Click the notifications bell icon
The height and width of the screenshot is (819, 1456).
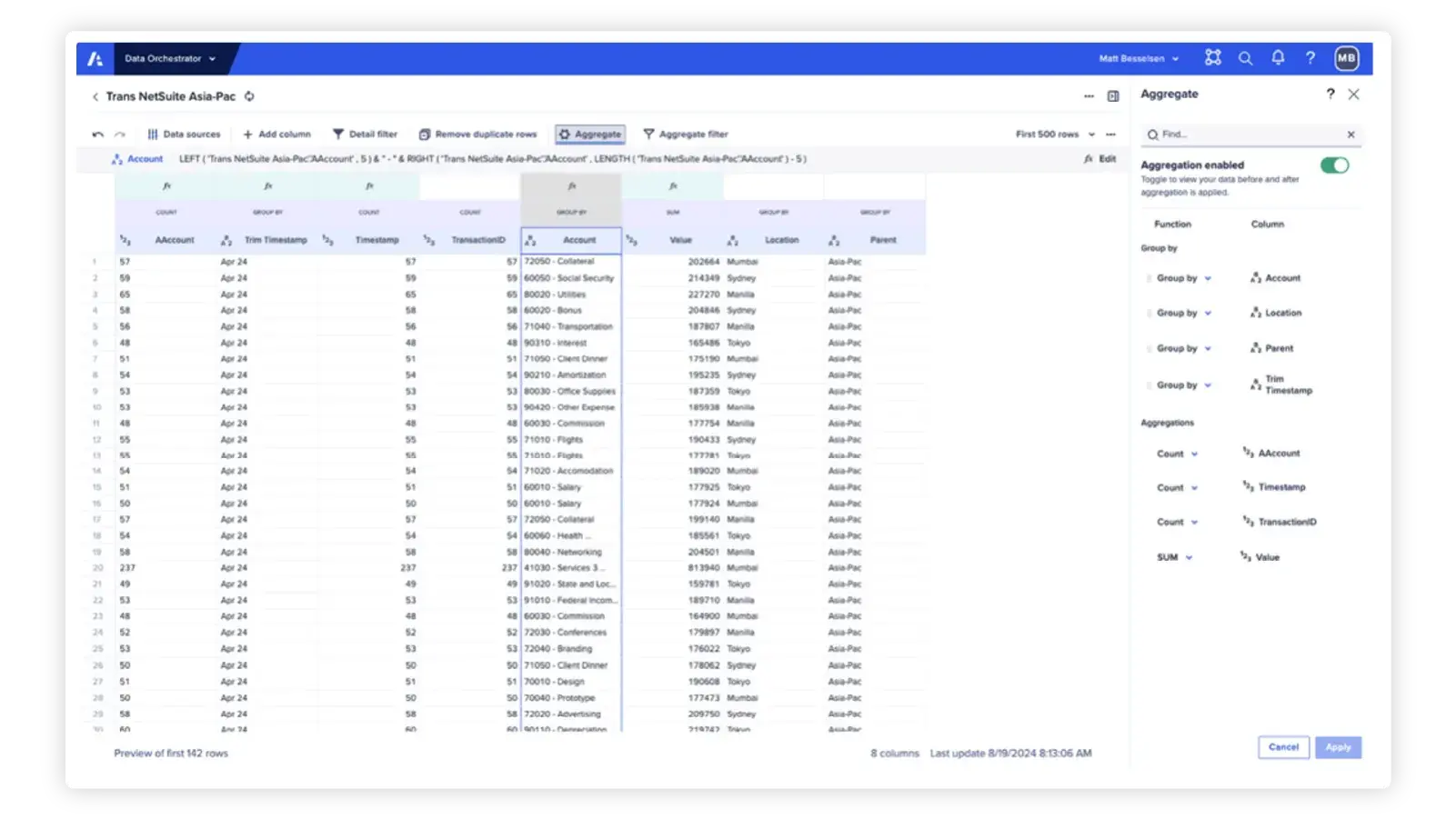click(1278, 57)
